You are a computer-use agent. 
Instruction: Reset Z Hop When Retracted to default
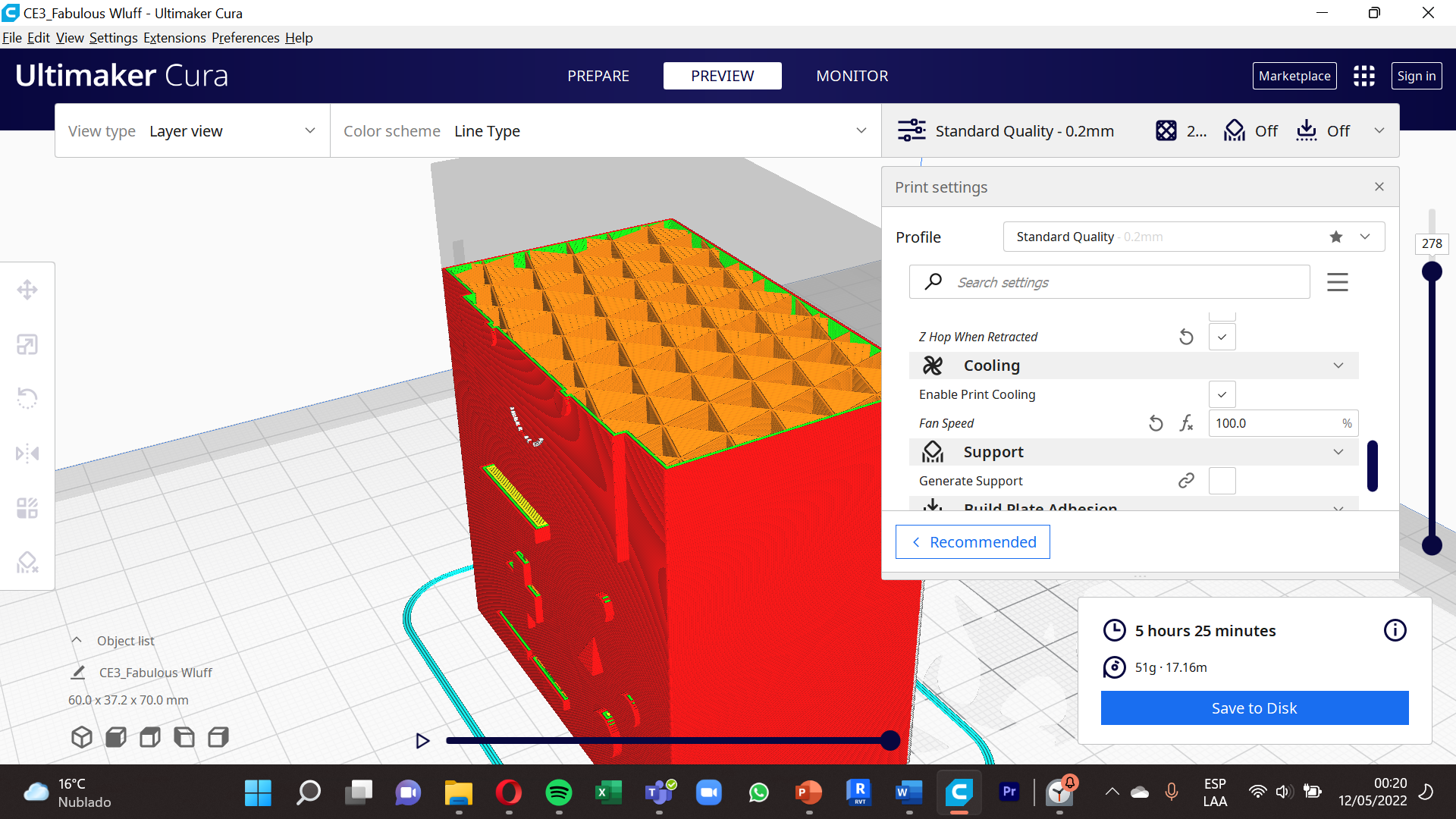click(x=1187, y=337)
